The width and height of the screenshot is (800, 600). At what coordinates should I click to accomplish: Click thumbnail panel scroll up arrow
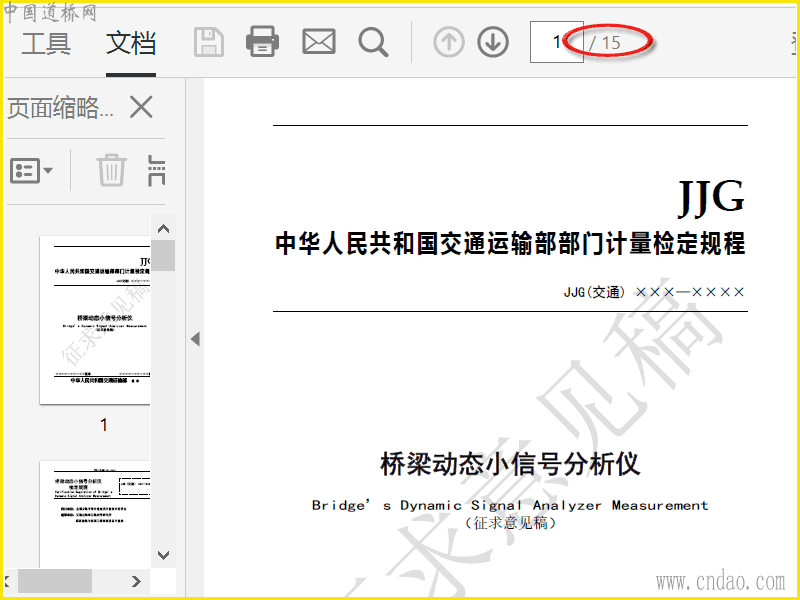163,229
